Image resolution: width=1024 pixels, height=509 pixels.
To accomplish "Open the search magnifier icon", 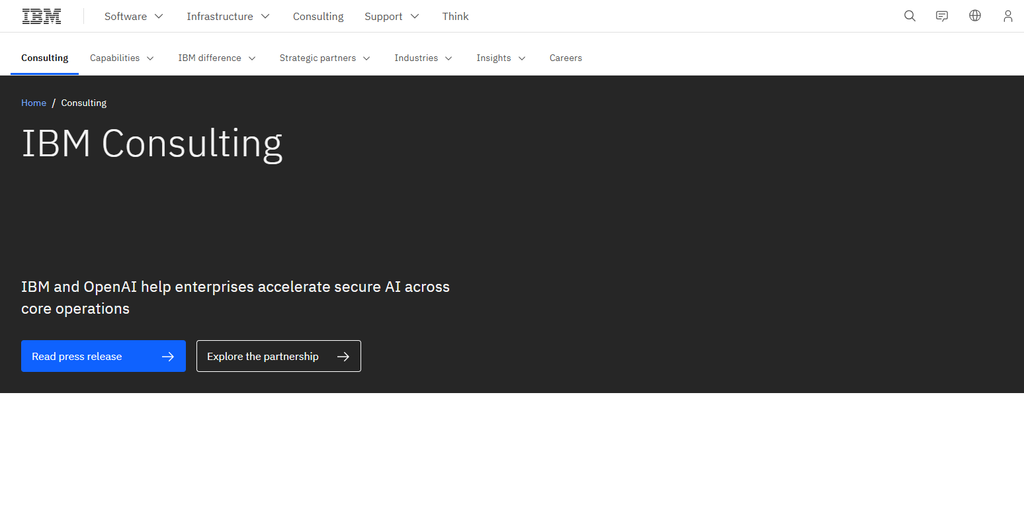I will [910, 16].
